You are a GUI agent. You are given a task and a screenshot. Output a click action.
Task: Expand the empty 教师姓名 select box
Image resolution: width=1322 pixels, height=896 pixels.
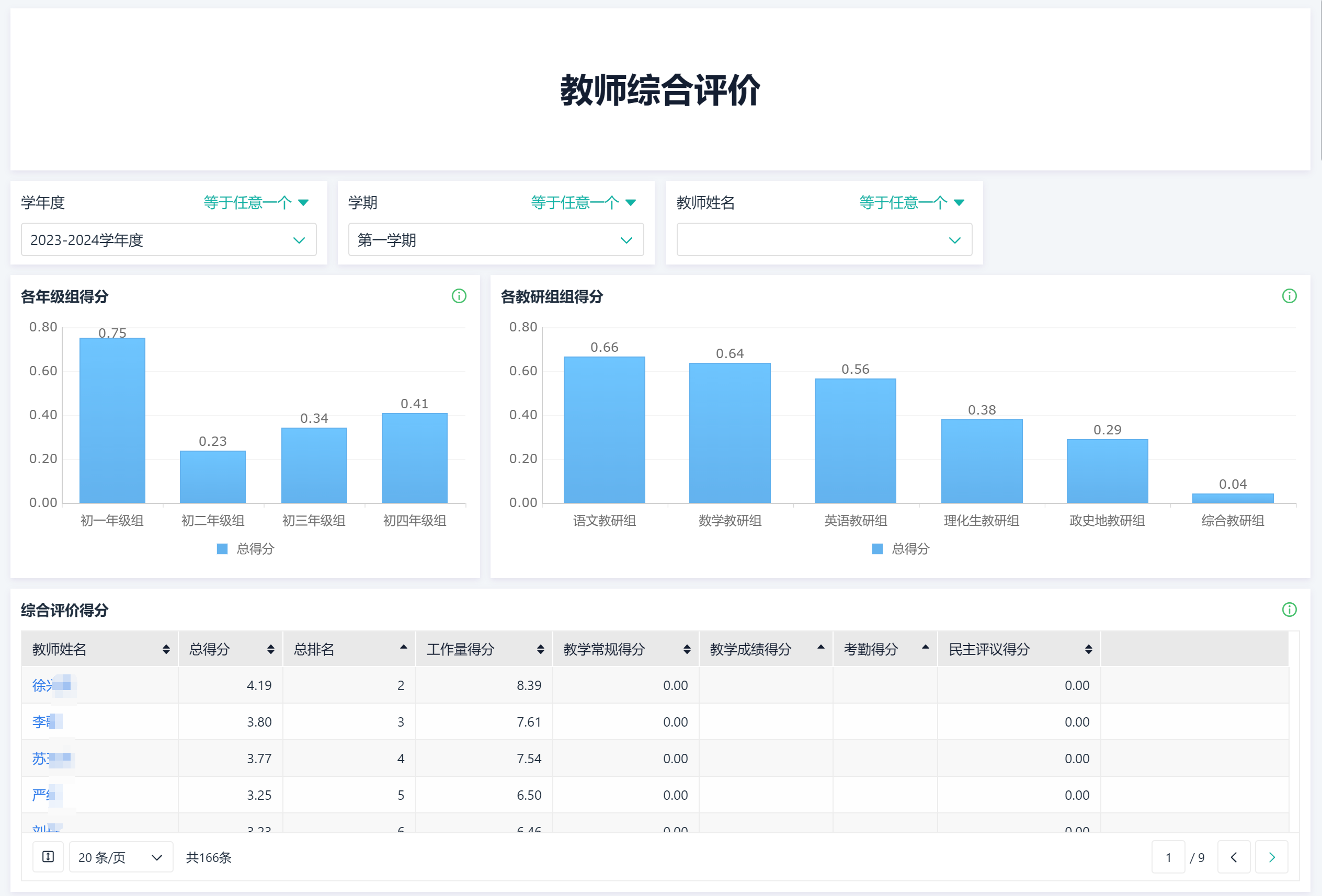pyautogui.click(x=824, y=240)
